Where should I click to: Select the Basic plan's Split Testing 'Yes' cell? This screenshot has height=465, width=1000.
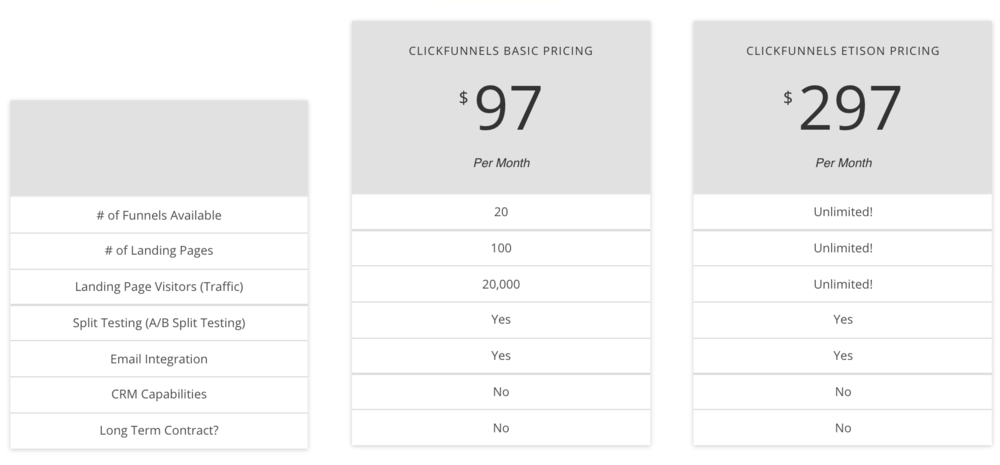pos(501,320)
